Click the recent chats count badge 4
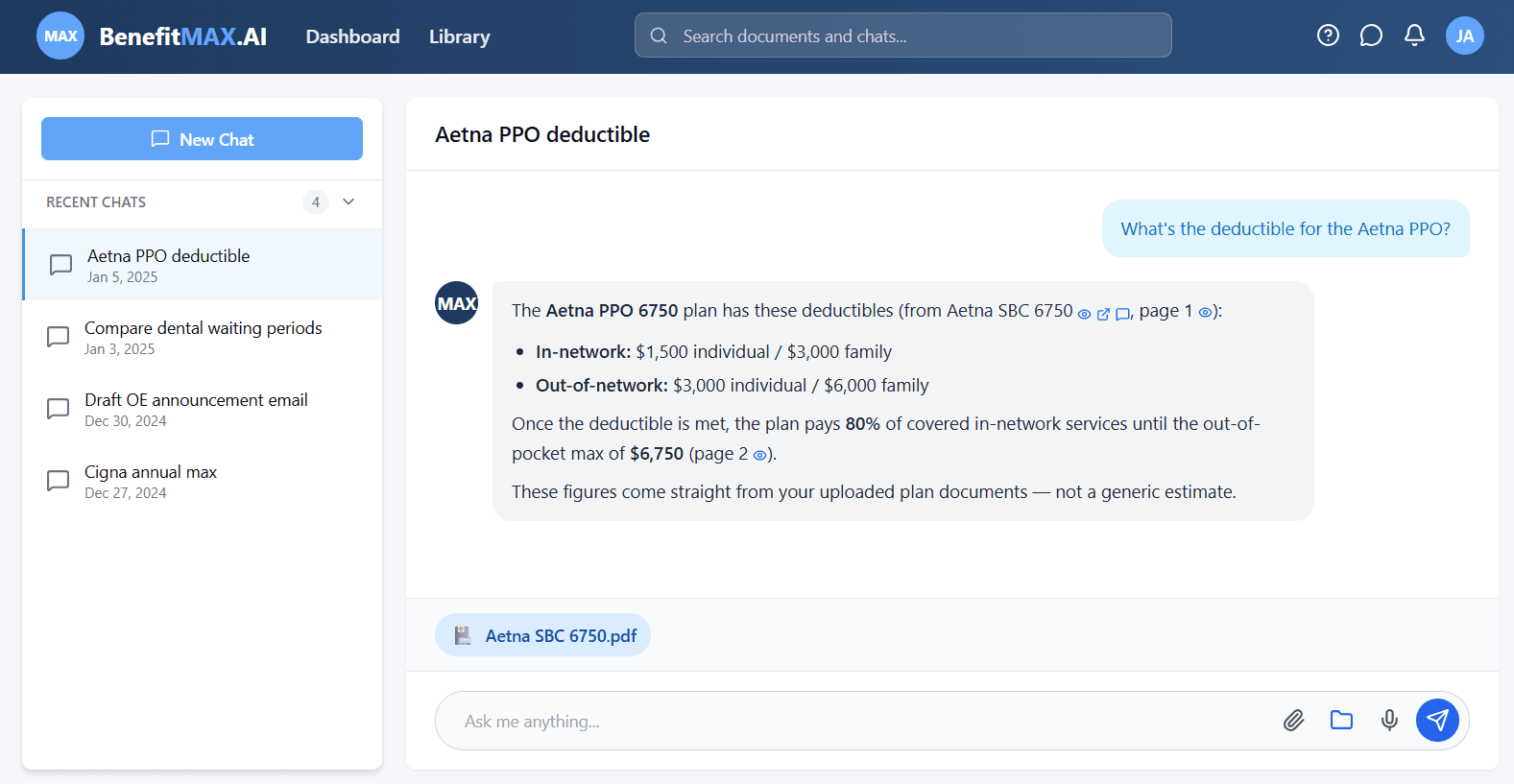Screen dimensions: 1514x784 (316, 202)
